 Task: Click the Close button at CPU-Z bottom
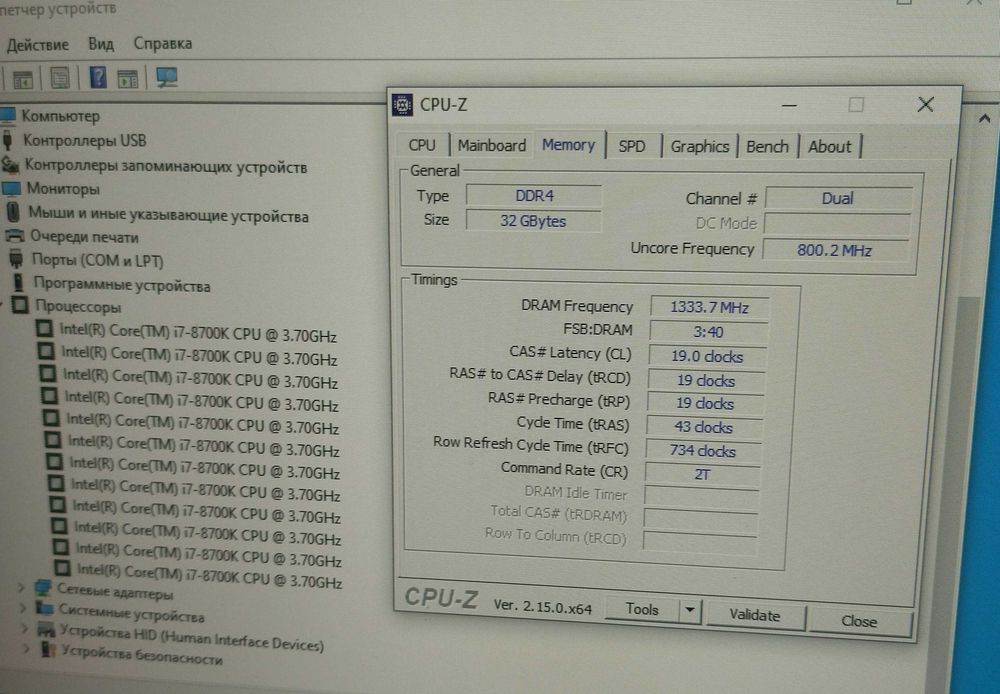click(x=858, y=621)
